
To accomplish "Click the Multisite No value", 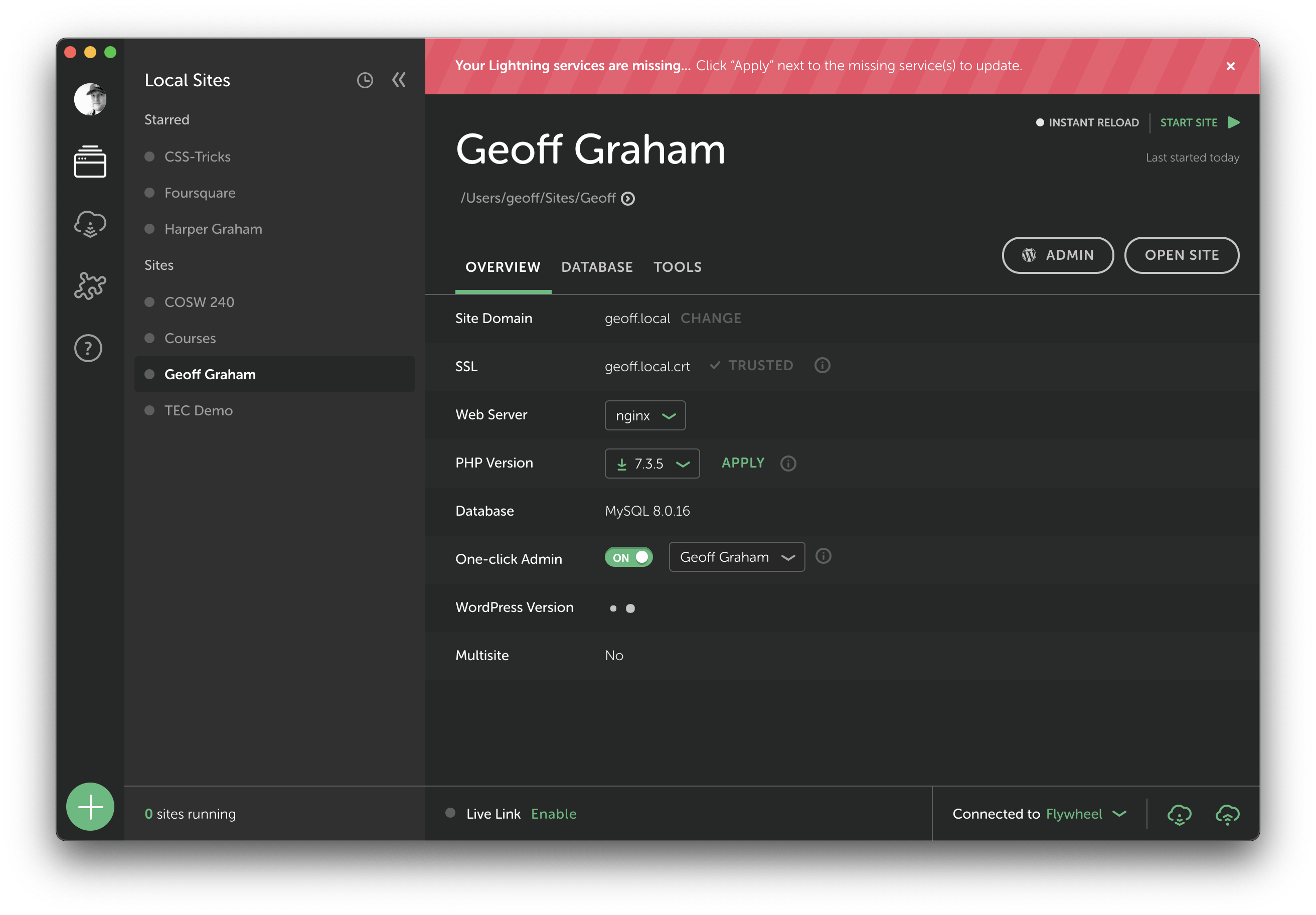I will point(614,656).
